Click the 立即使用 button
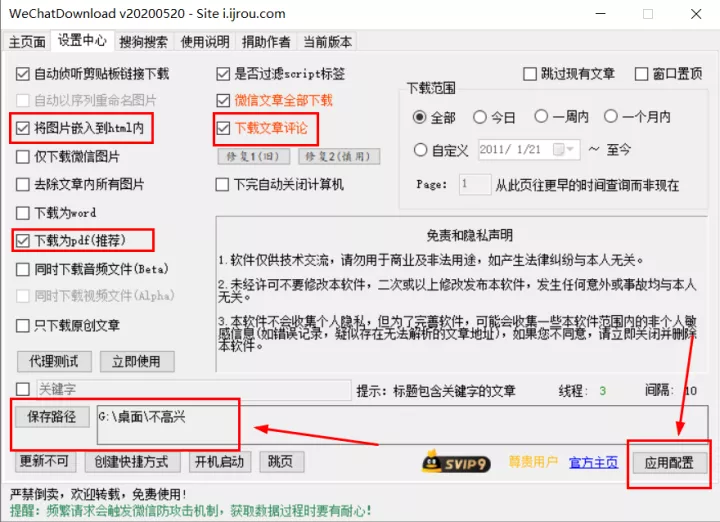 tap(137, 362)
